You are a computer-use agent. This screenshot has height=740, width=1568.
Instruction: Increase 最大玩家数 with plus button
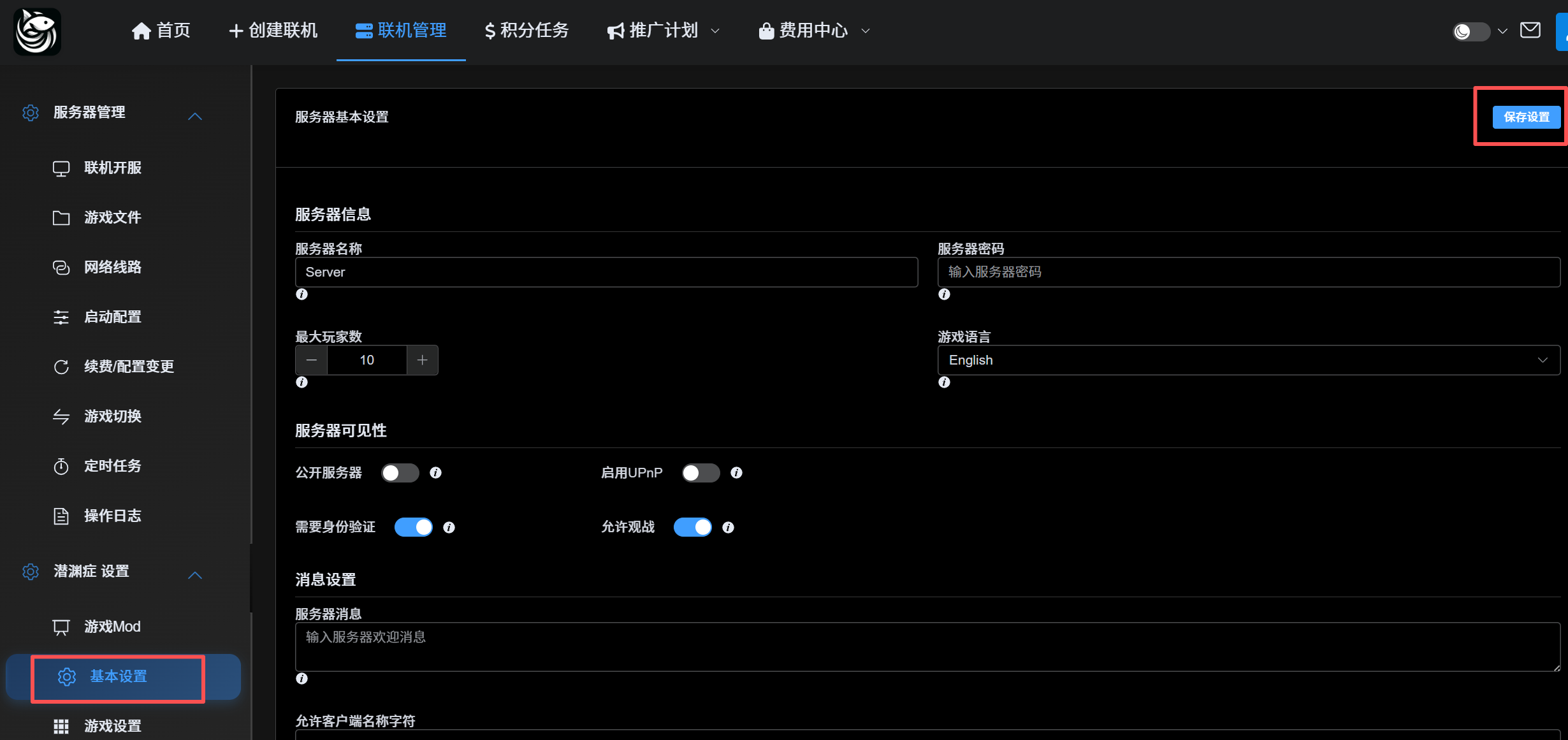click(x=422, y=360)
